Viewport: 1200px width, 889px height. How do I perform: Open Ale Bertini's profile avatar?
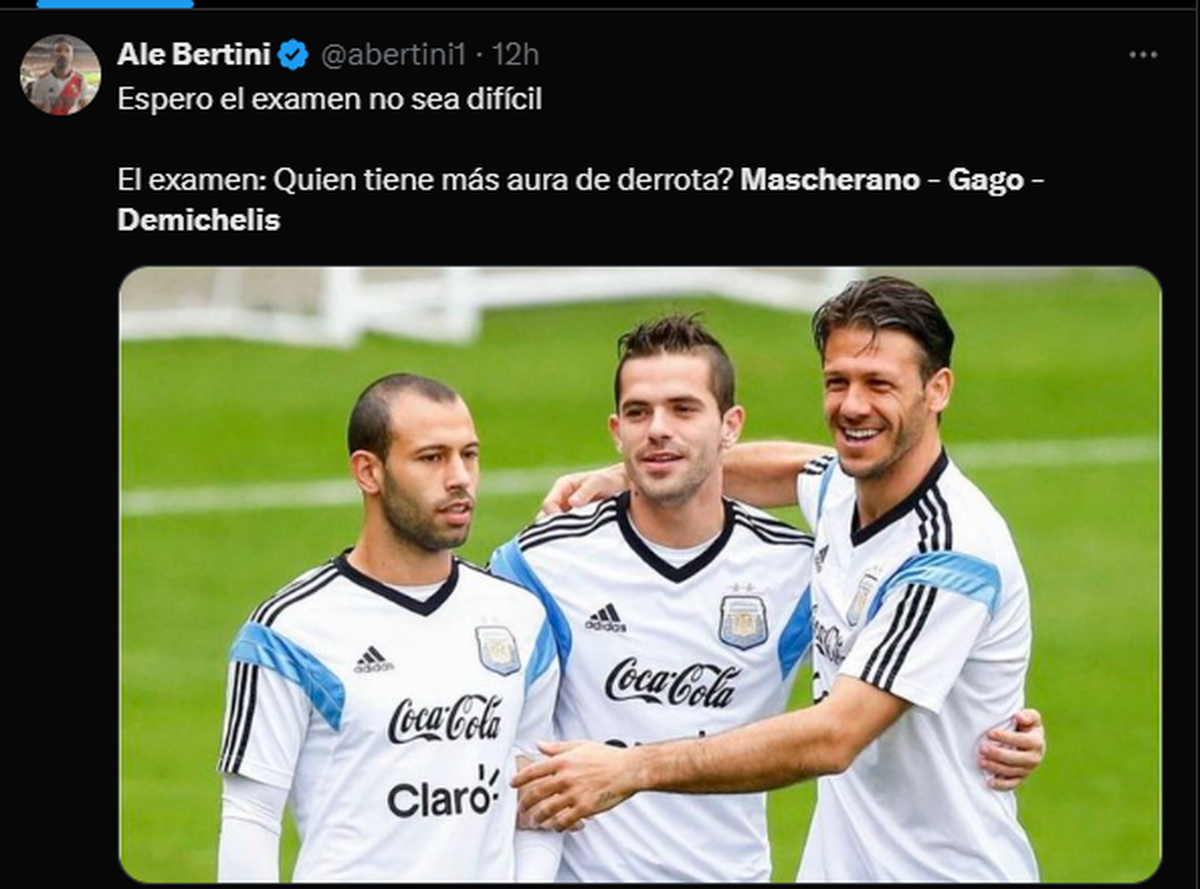(60, 74)
